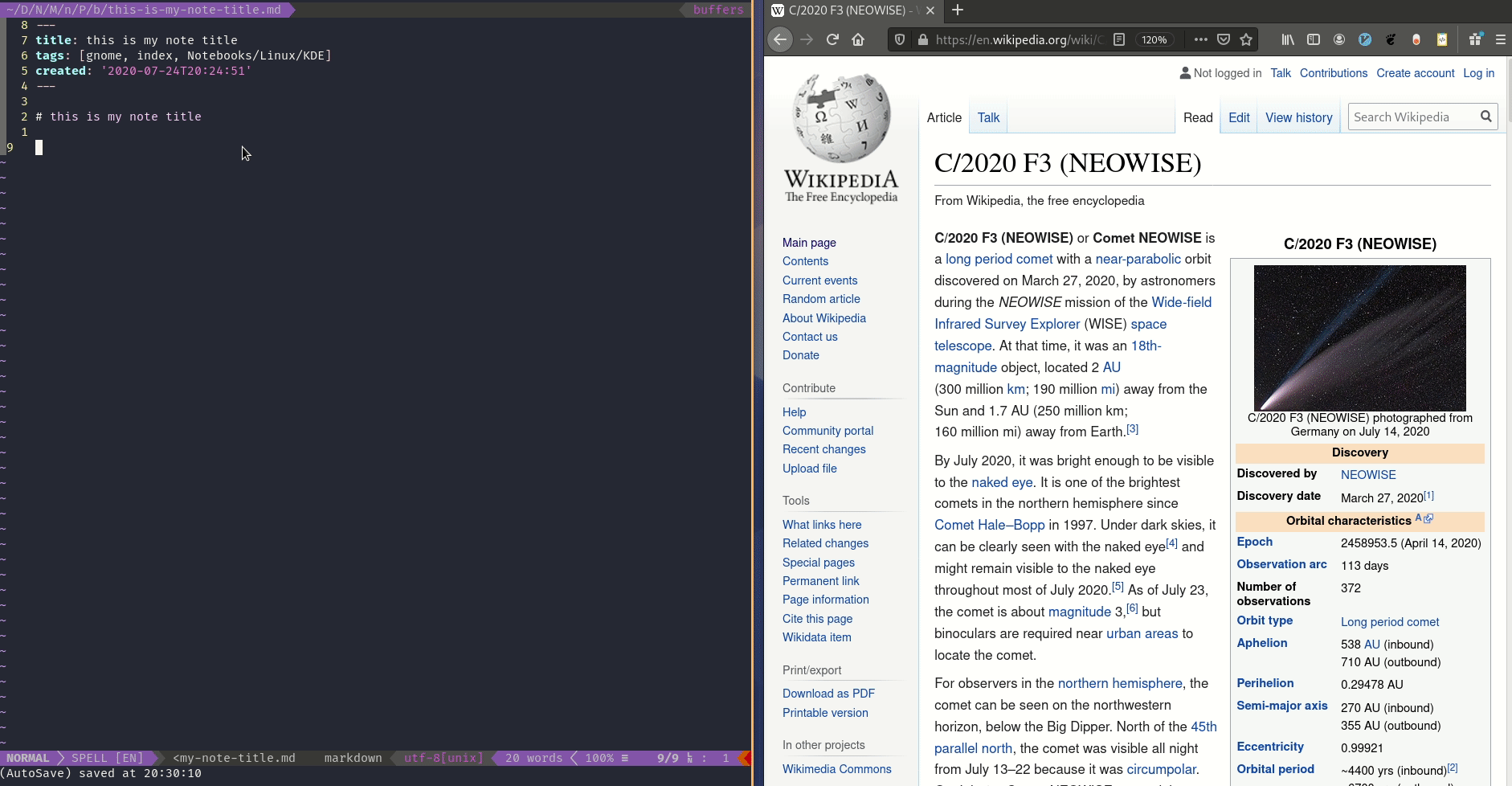Viewport: 1512px width, 786px height.
Task: Reset the 120% zoom indicator
Action: pos(1154,39)
